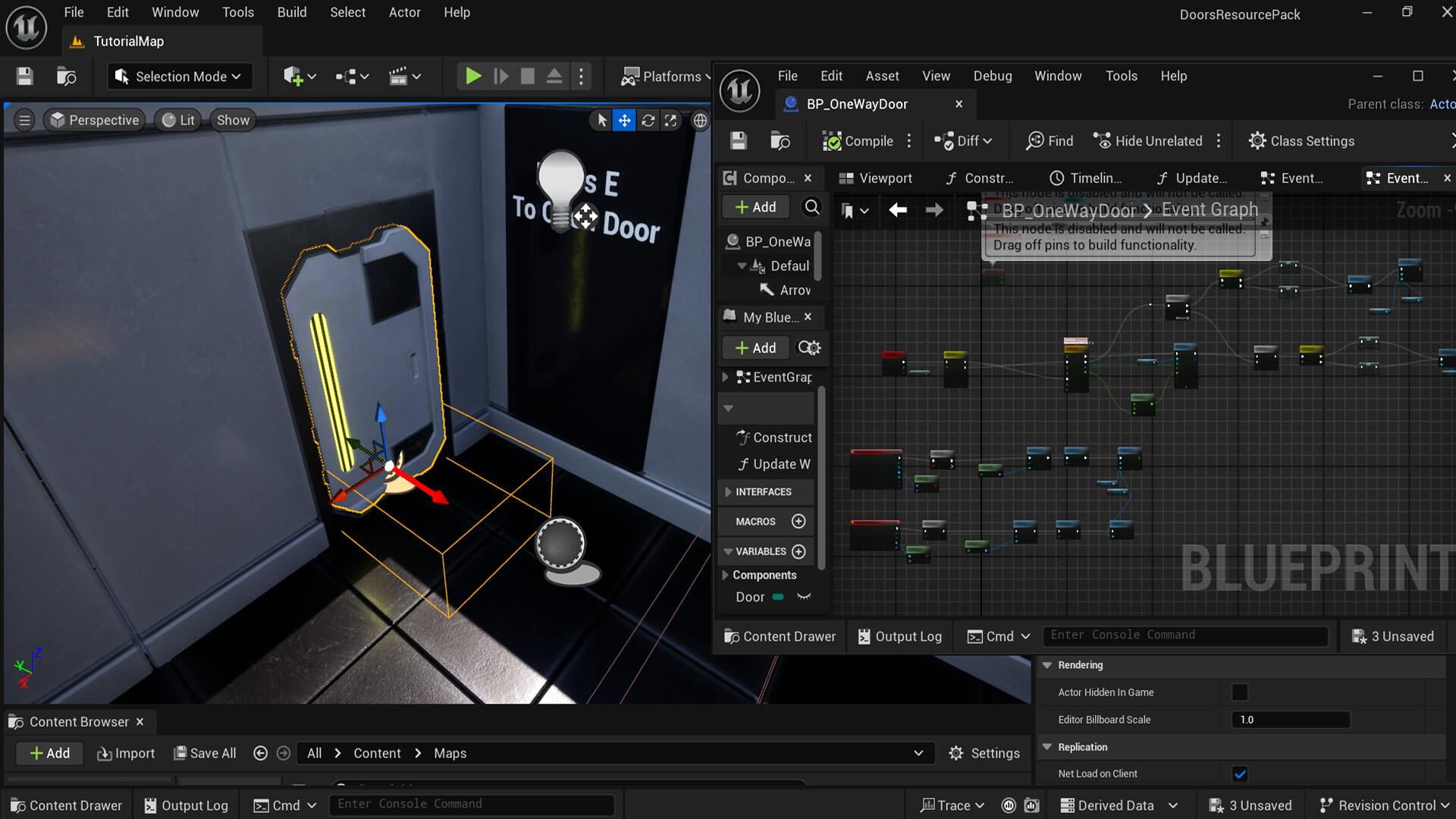Image resolution: width=1456 pixels, height=819 pixels.
Task: Select the Move gizmo tool in viewport
Action: pyautogui.click(x=624, y=120)
